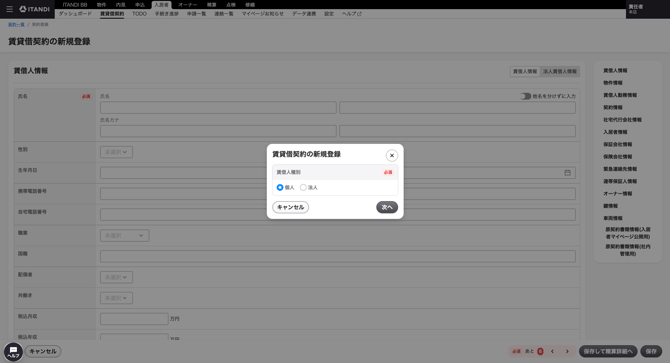Jump to 物件情報 section in sidebar
This screenshot has height=363, width=670.
click(x=613, y=83)
